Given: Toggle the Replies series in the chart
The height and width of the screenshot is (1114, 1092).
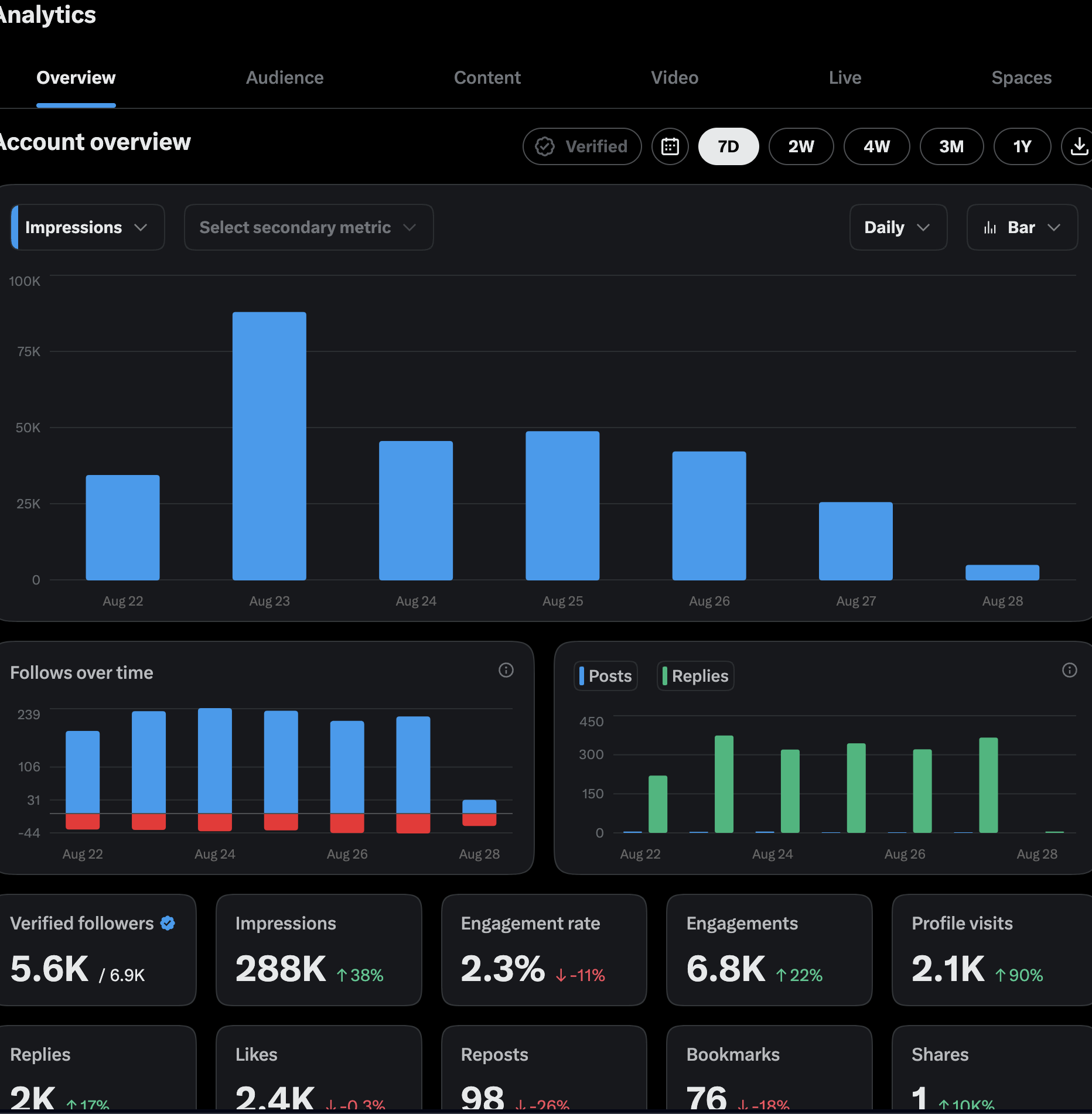Looking at the screenshot, I should pyautogui.click(x=695, y=676).
